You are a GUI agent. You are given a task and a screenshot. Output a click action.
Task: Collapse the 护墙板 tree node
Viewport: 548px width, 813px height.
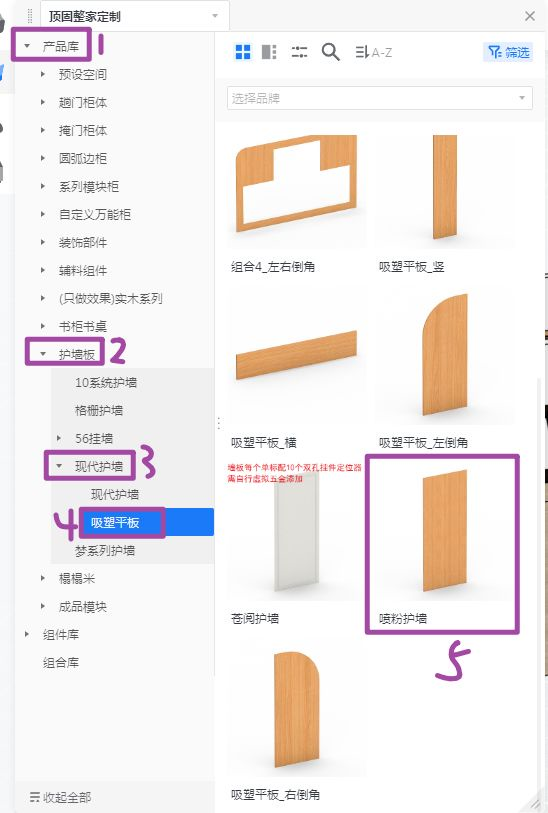pyautogui.click(x=43, y=354)
